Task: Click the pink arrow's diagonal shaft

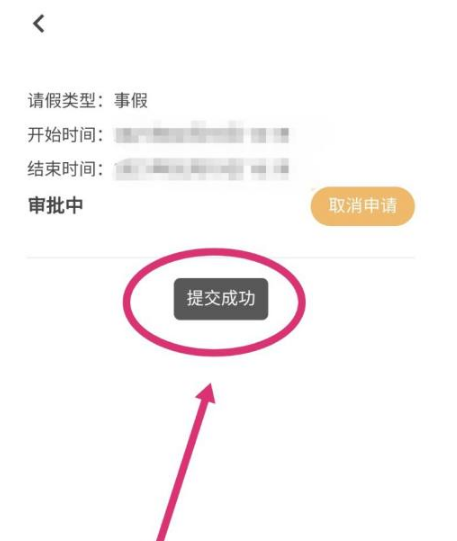Action: click(183, 471)
